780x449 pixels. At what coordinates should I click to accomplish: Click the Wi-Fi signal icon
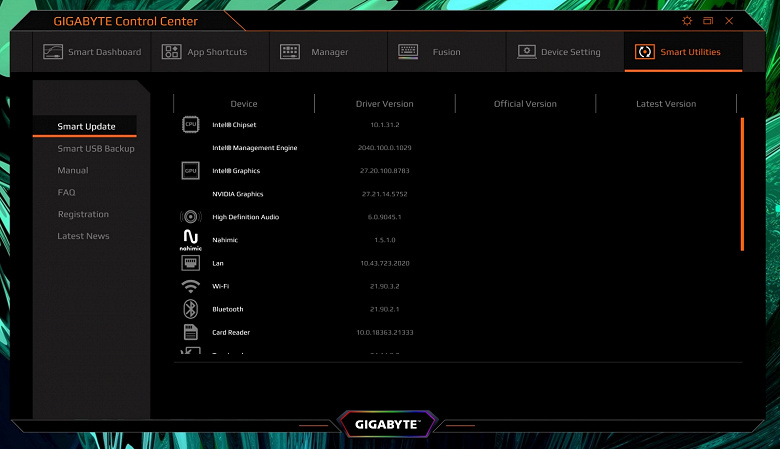(191, 286)
